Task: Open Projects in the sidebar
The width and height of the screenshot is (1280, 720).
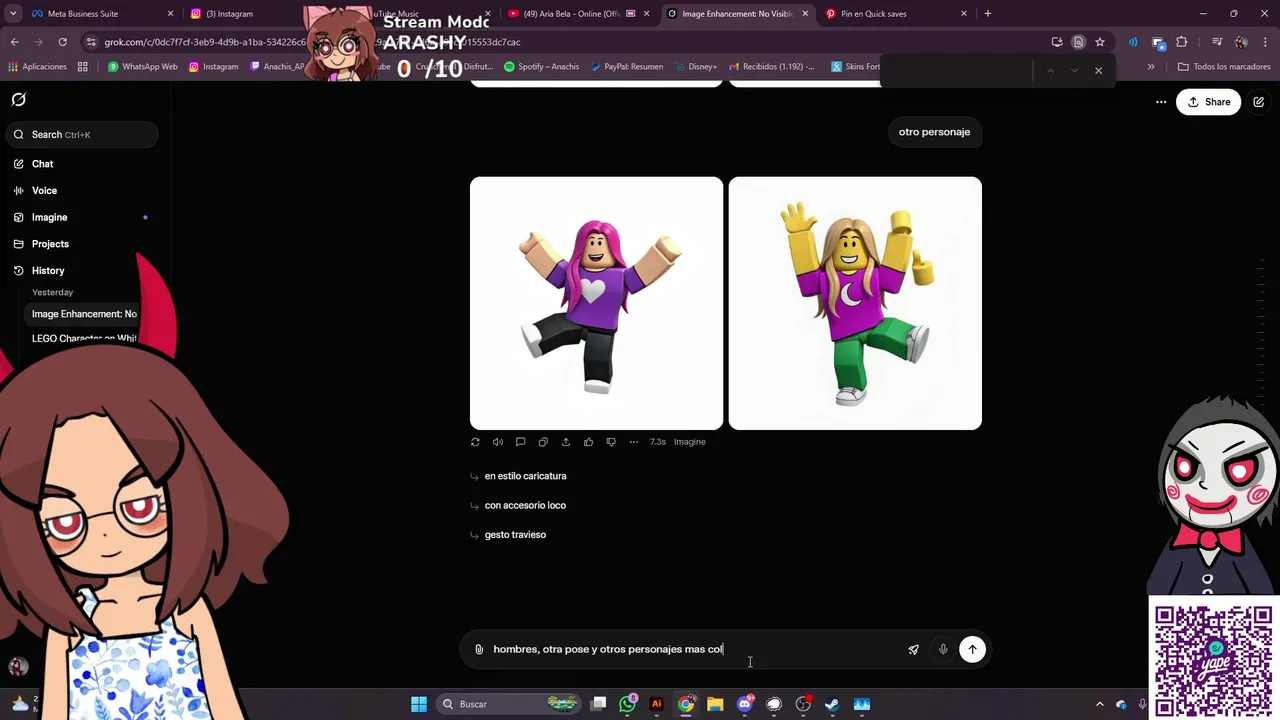Action: pos(50,244)
